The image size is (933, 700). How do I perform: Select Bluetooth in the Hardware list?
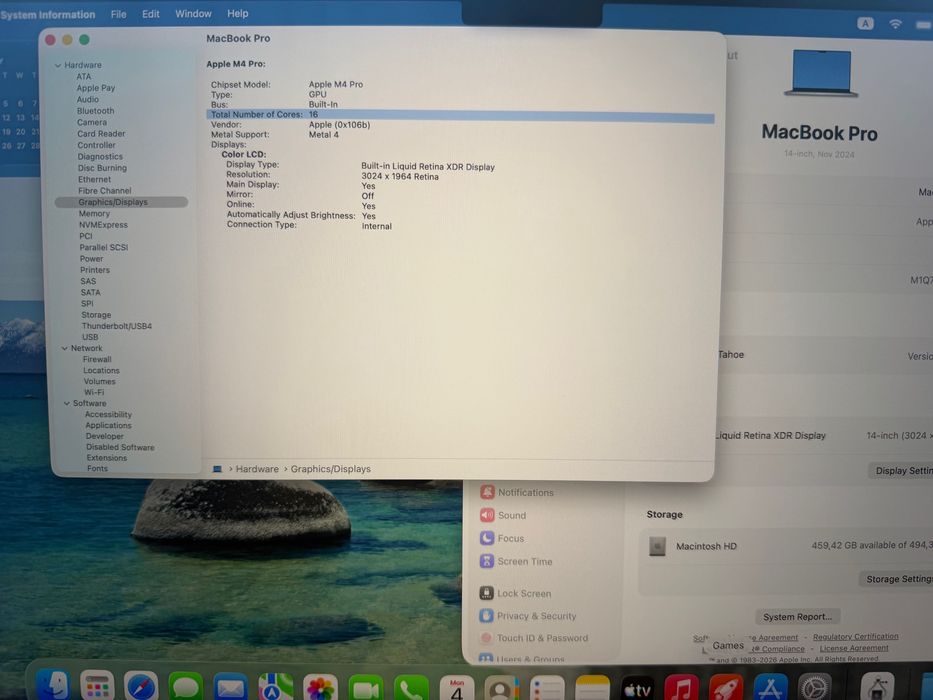pyautogui.click(x=95, y=111)
